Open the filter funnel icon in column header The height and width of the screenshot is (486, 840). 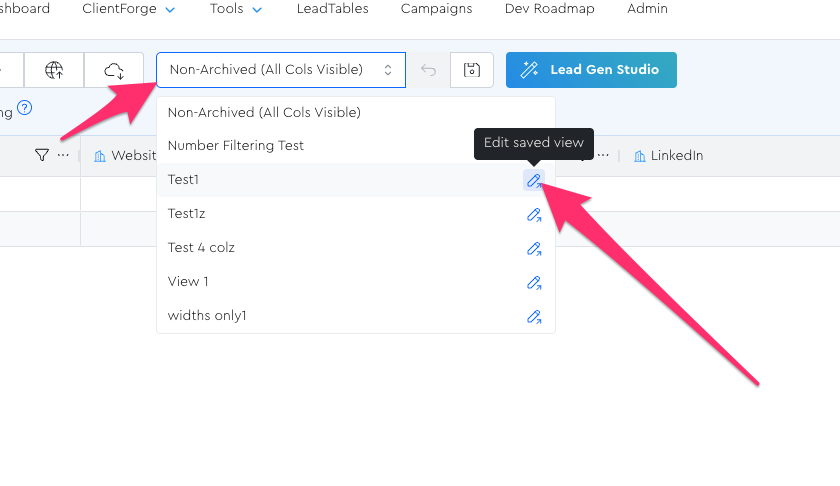point(42,155)
